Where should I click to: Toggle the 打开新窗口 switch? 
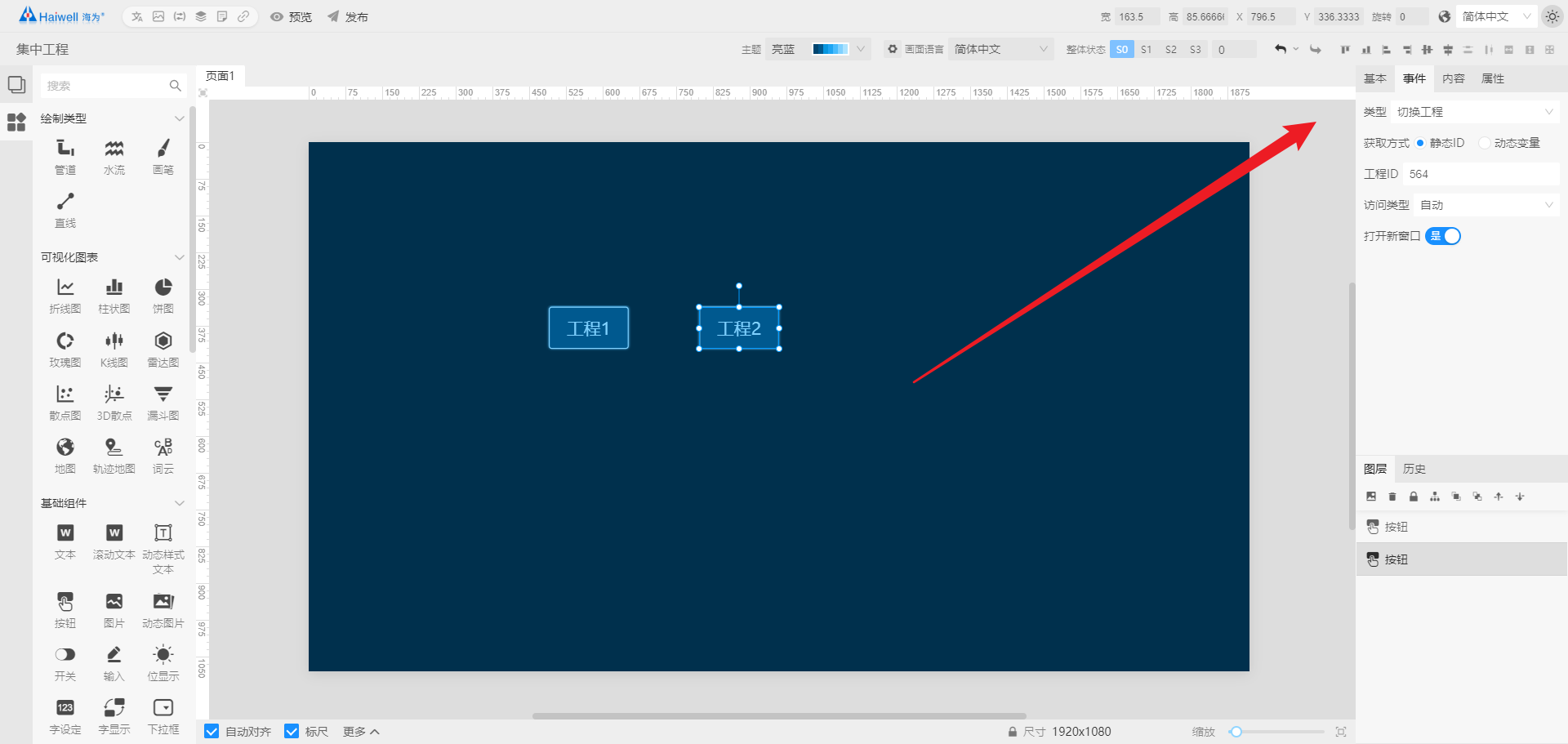point(1443,236)
